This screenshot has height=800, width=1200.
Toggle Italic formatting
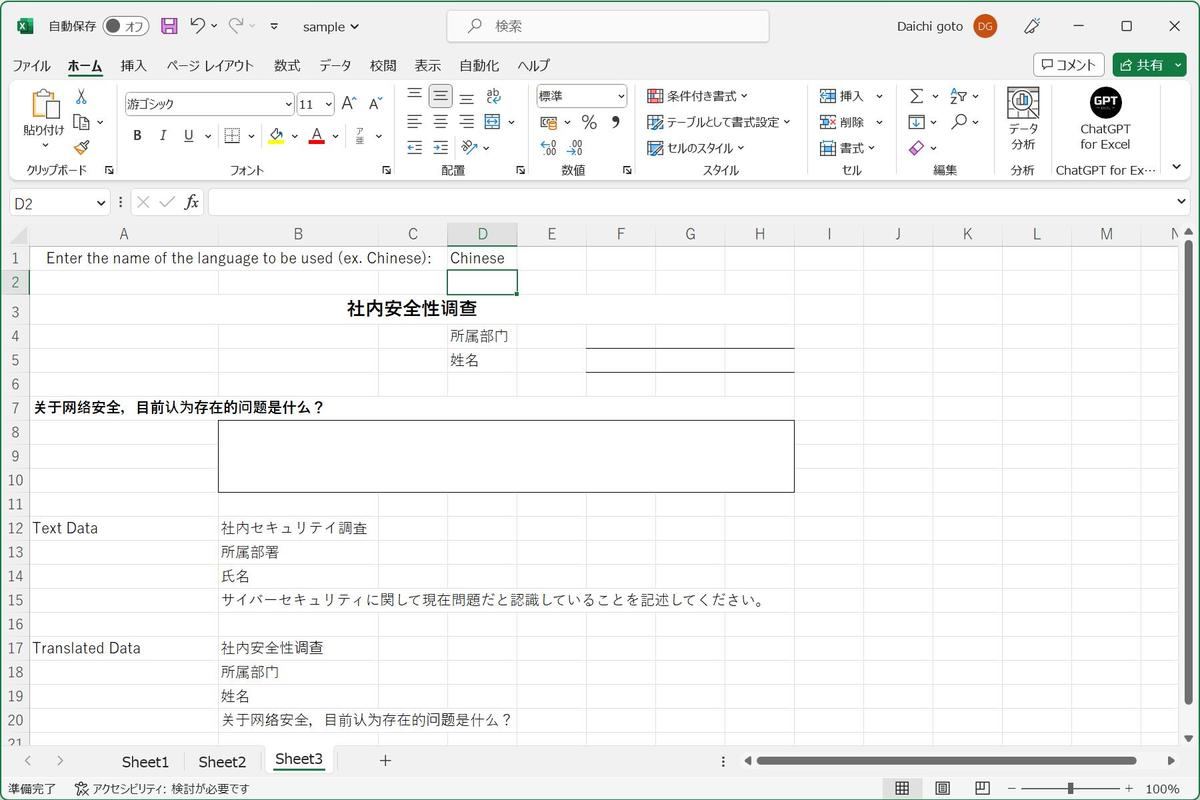[x=163, y=135]
